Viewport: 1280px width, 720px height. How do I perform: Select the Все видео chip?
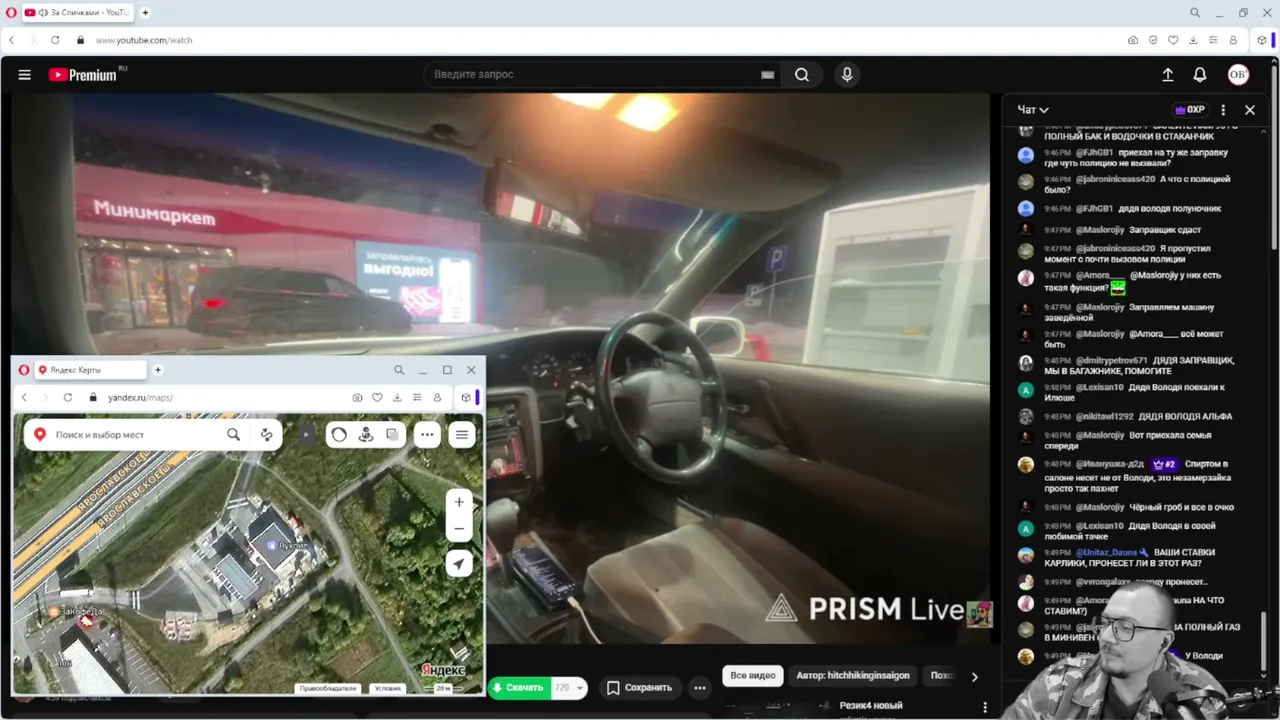click(753, 676)
